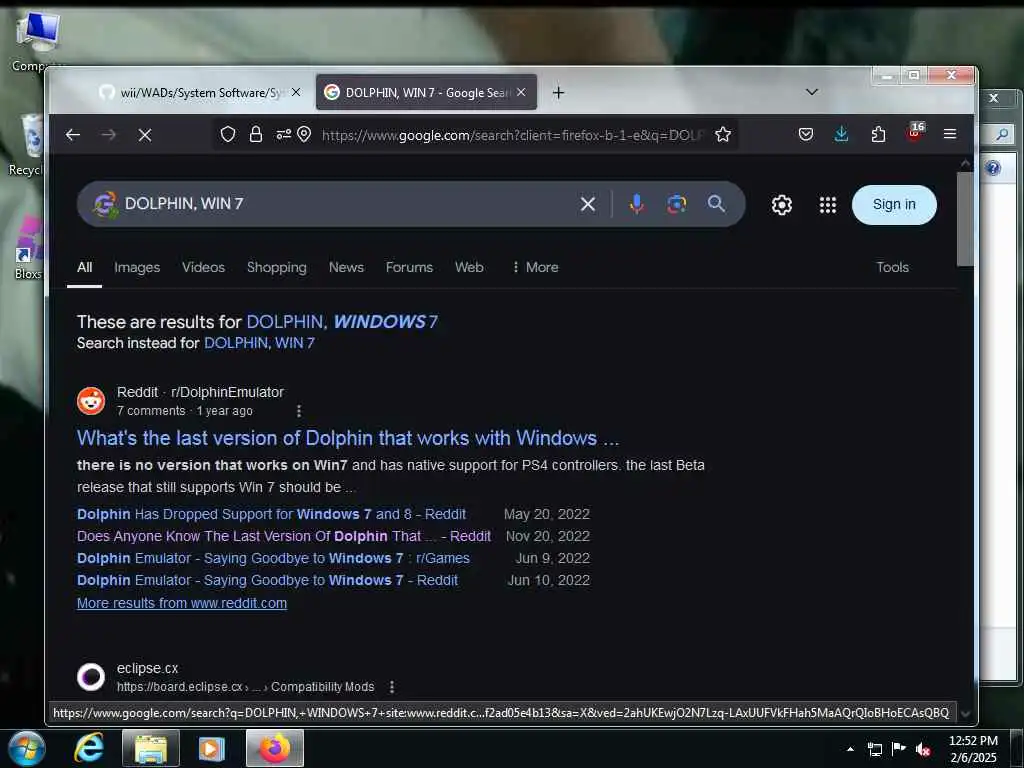Open the Windows Start orb
Viewport: 1024px width, 768px height.
26,748
